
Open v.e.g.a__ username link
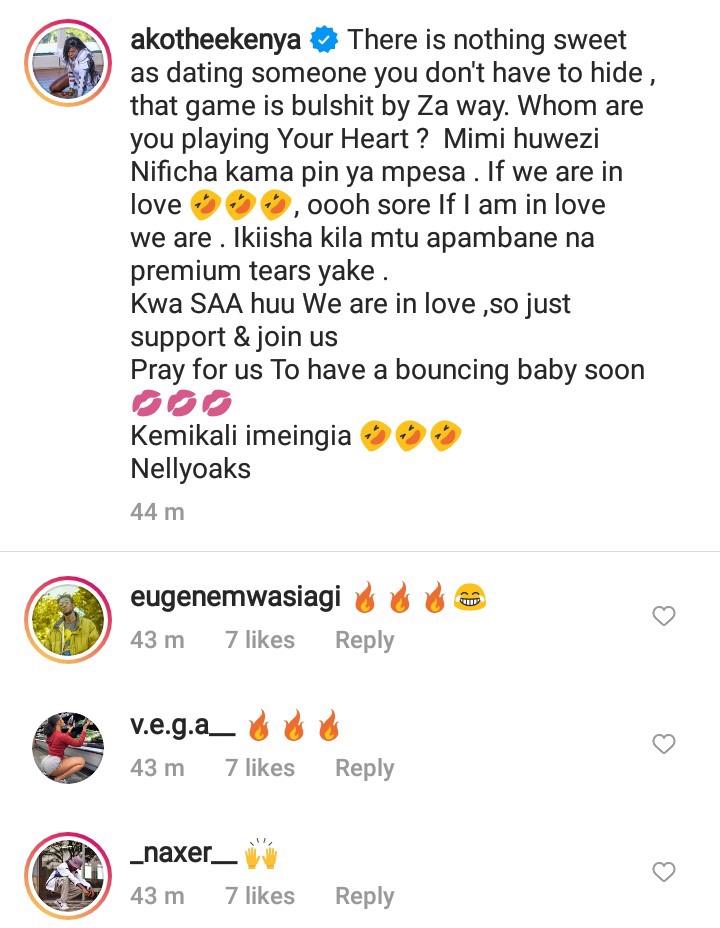pyautogui.click(x=183, y=725)
